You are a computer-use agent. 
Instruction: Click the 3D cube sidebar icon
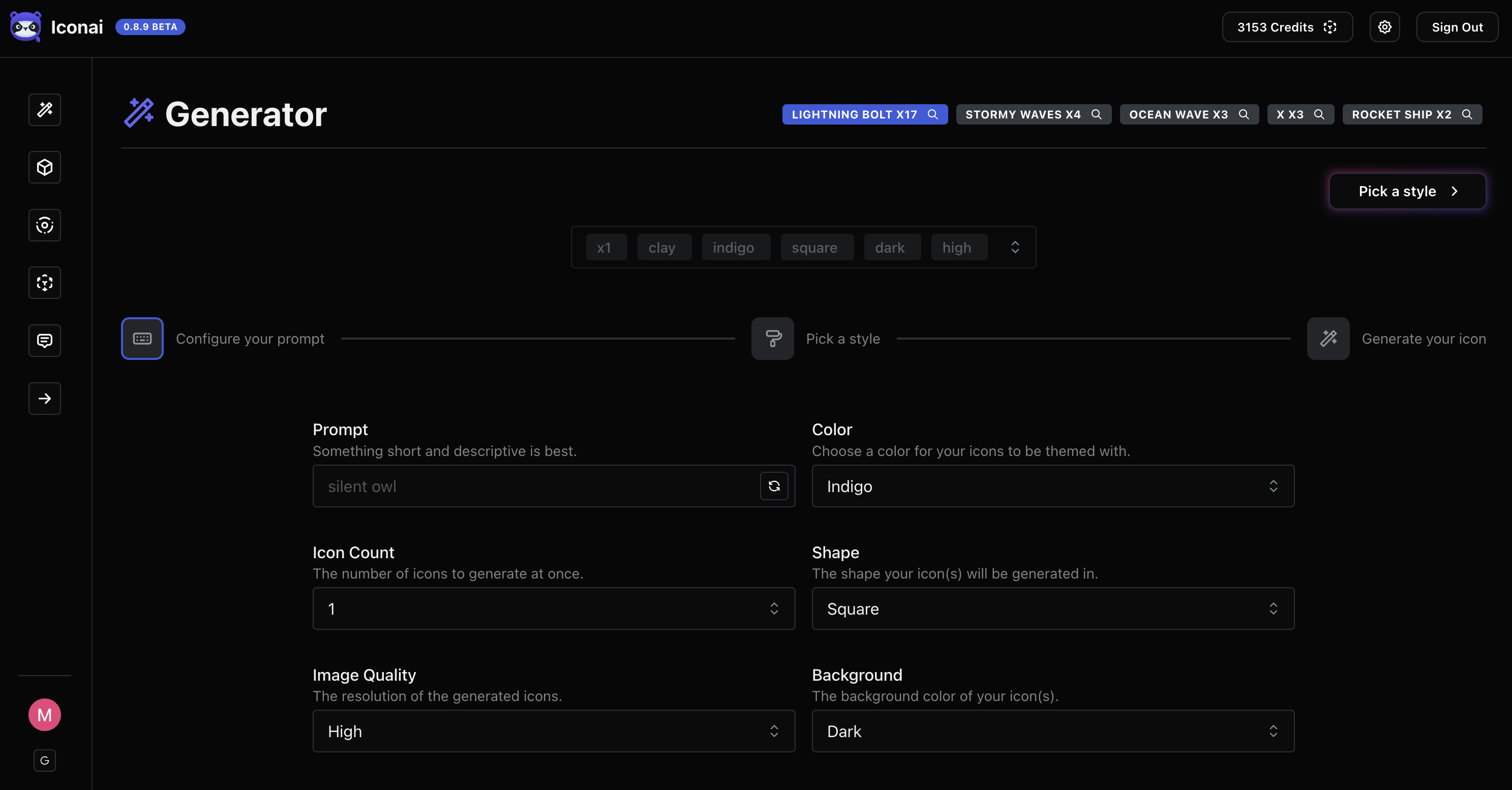[x=45, y=167]
